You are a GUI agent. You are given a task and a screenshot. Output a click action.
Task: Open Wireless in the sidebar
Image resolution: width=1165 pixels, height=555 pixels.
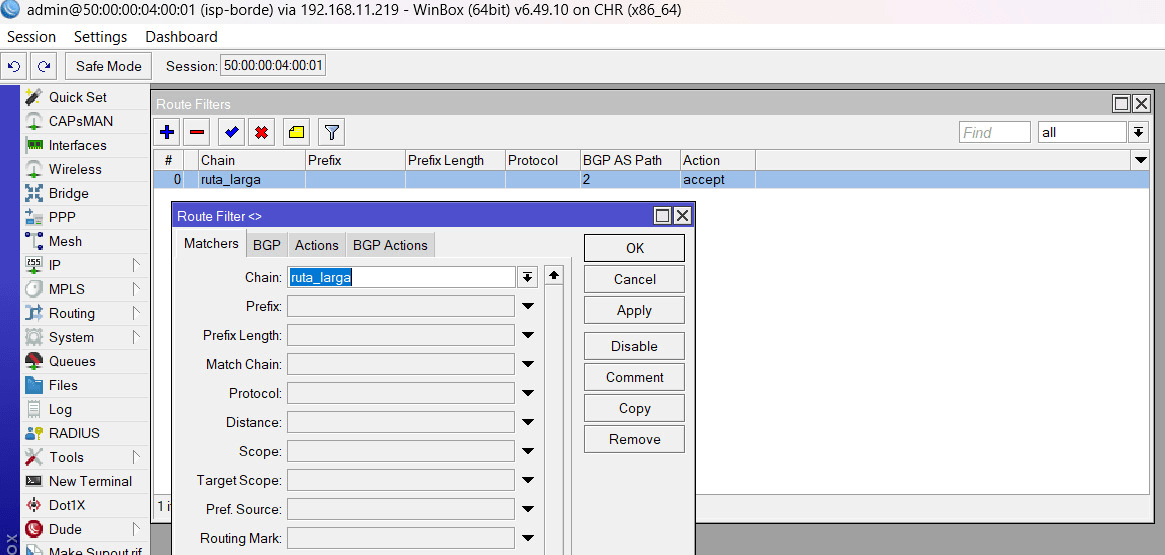(x=75, y=169)
